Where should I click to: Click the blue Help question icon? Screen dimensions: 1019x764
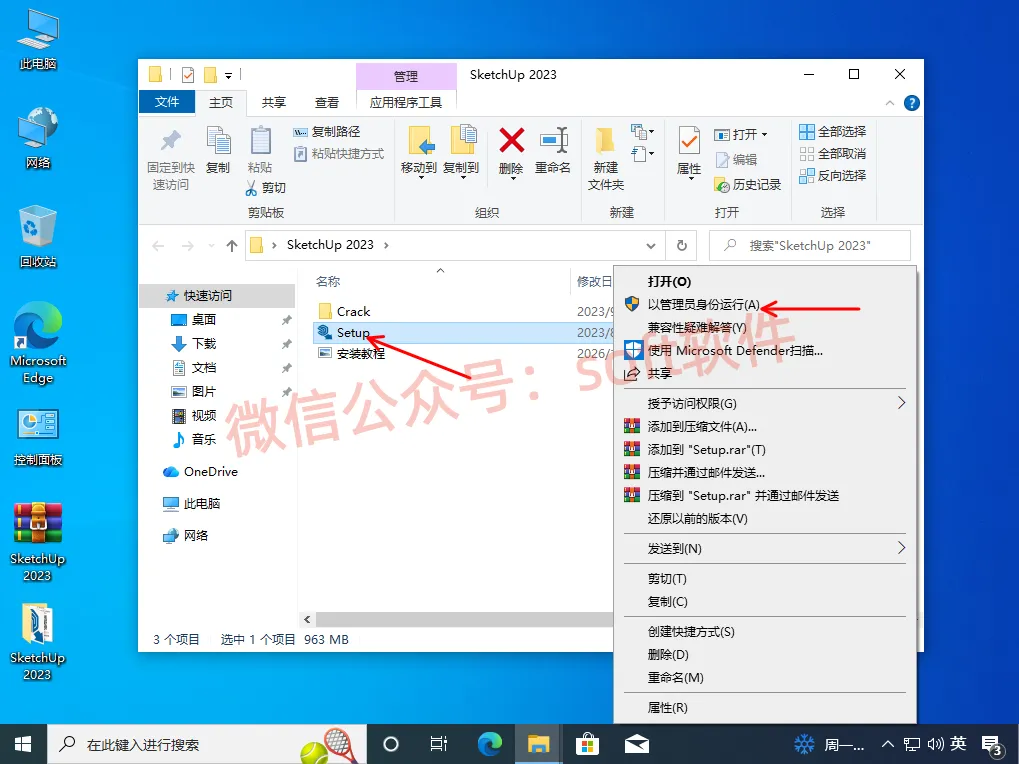912,103
